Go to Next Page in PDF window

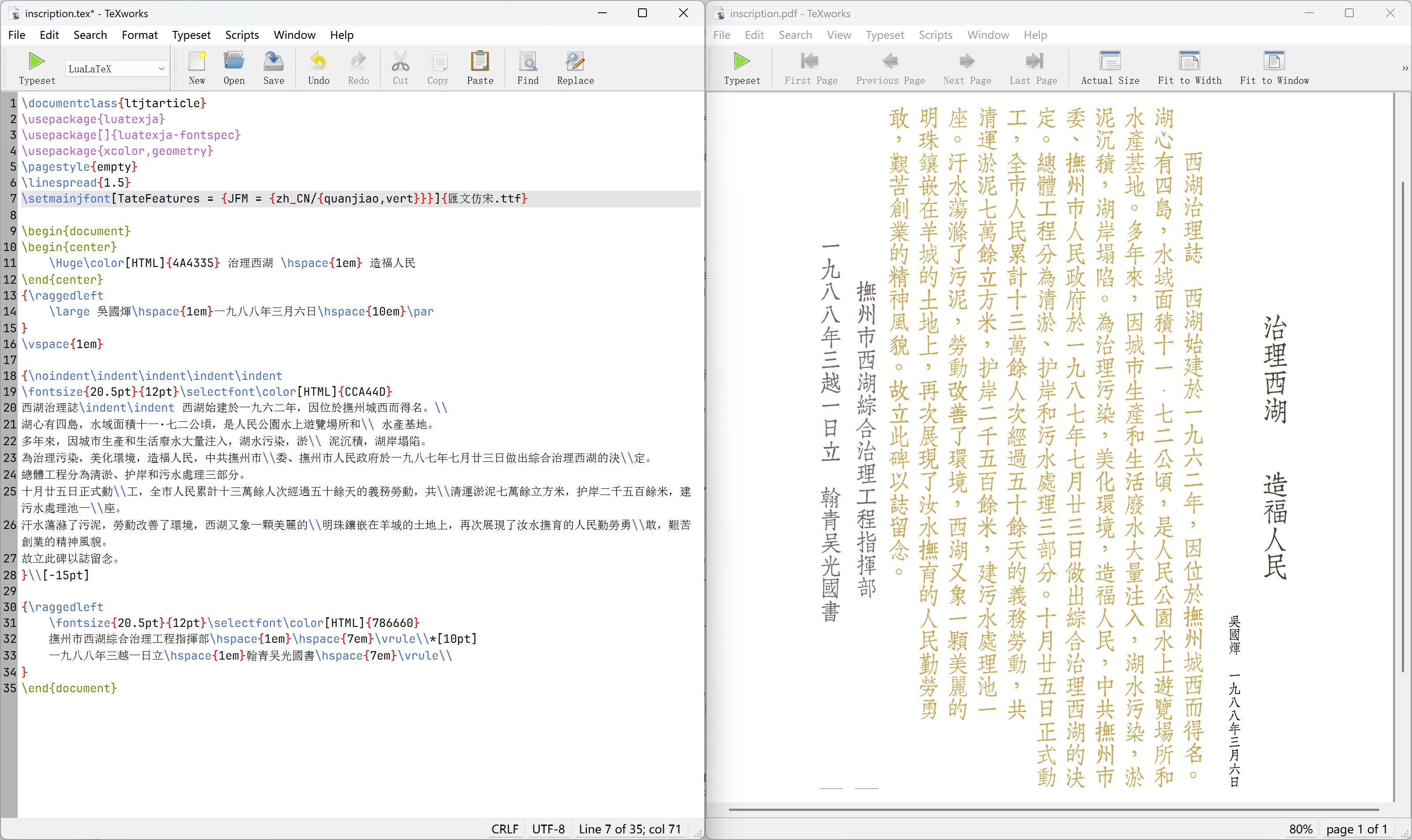[x=967, y=68]
